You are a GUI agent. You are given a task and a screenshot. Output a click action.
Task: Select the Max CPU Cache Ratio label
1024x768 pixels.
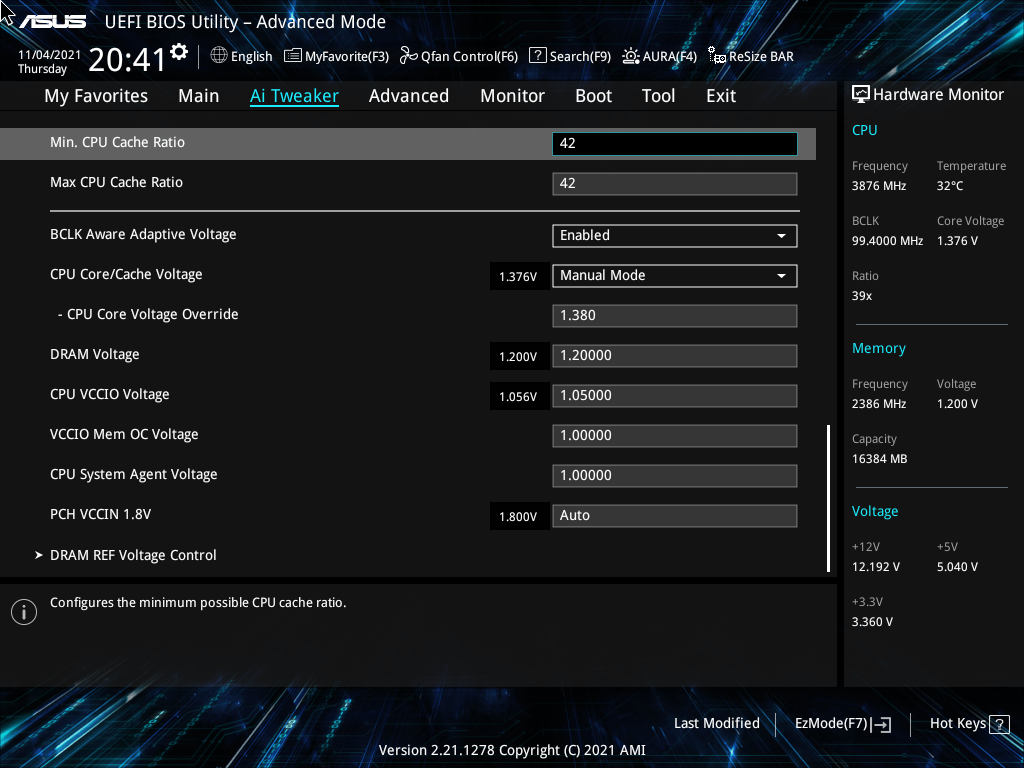116,182
